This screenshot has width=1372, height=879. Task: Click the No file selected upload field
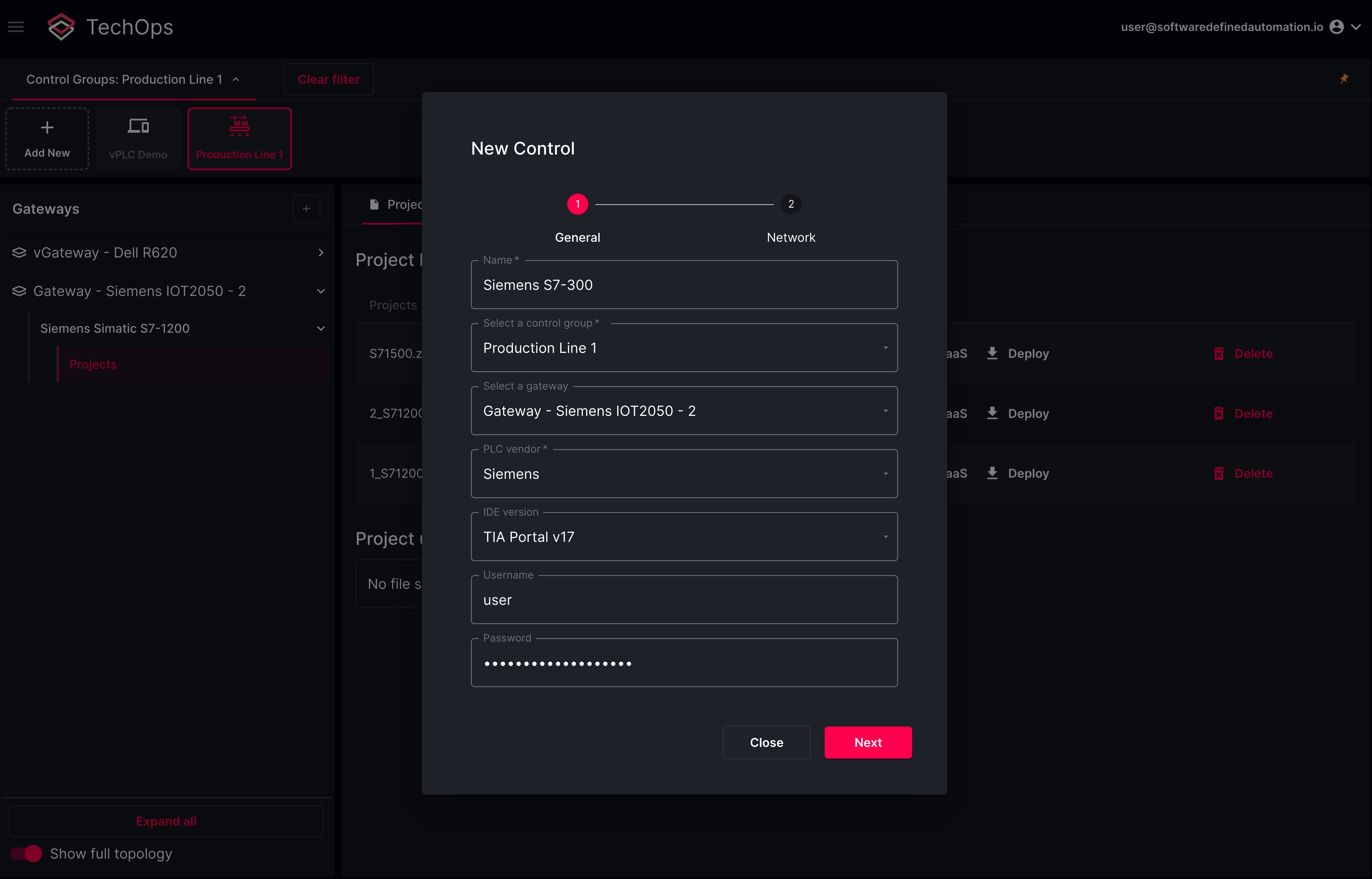click(x=389, y=584)
